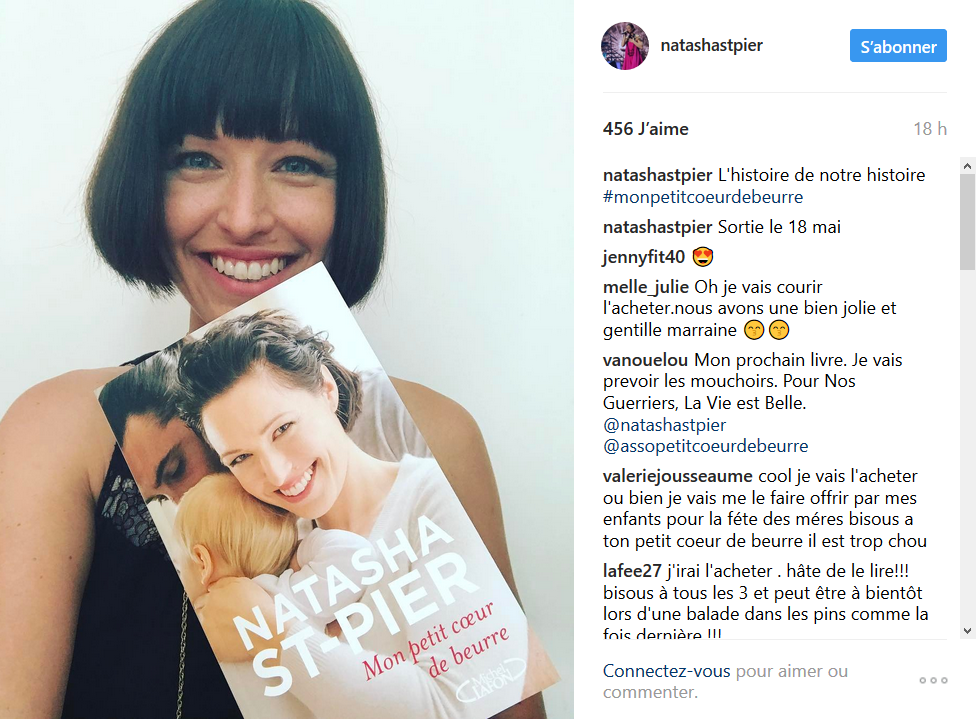Follow the @assopetitcoeurdebeurre mention link
976x719 pixels.
(x=705, y=446)
